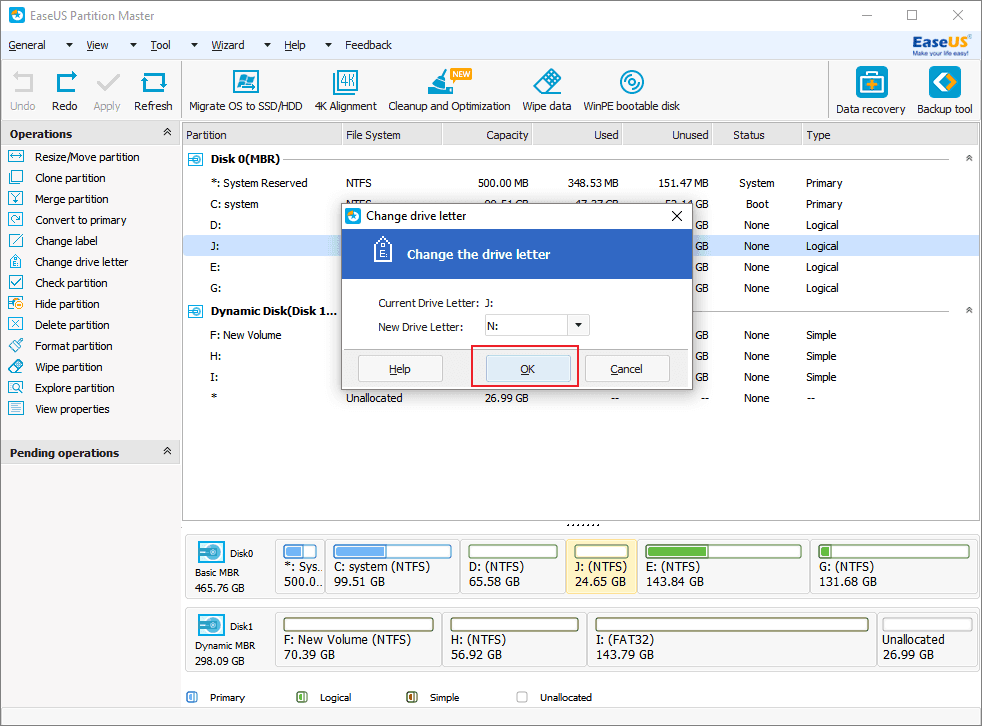
Task: Open the Wizard menu
Action: 228,45
